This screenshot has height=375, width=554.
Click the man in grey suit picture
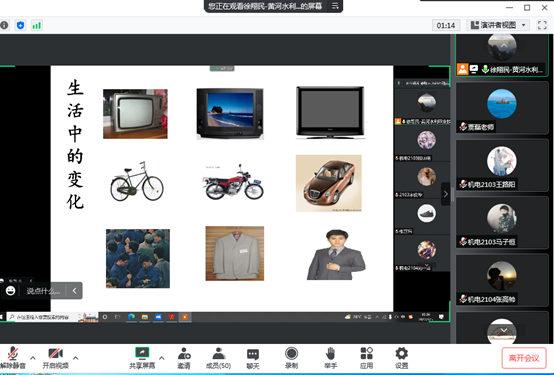(336, 254)
